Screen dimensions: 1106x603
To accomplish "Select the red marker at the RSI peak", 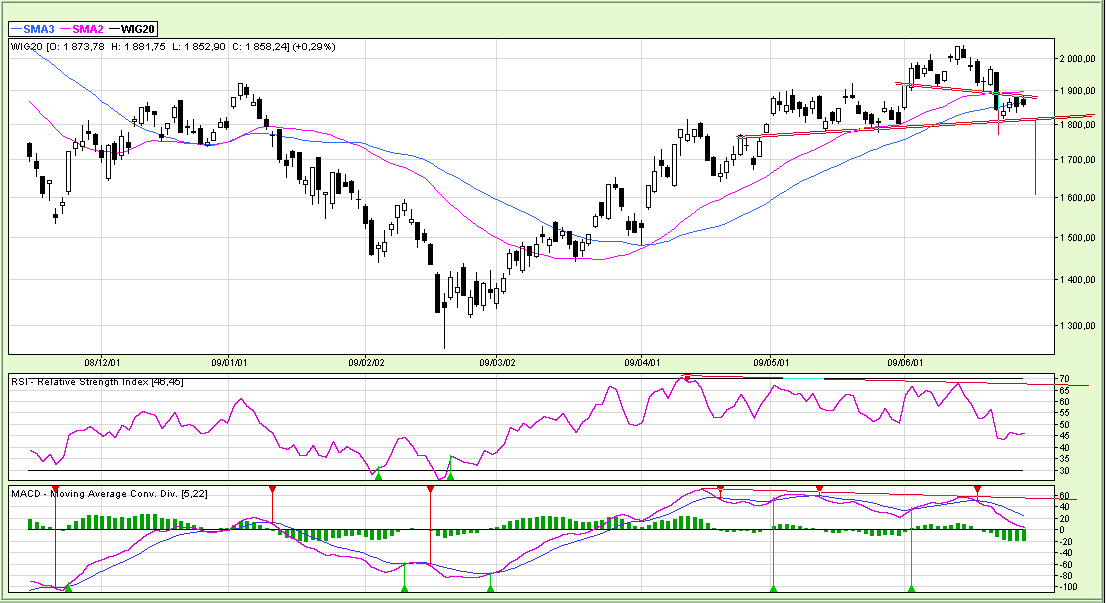I will (x=686, y=377).
